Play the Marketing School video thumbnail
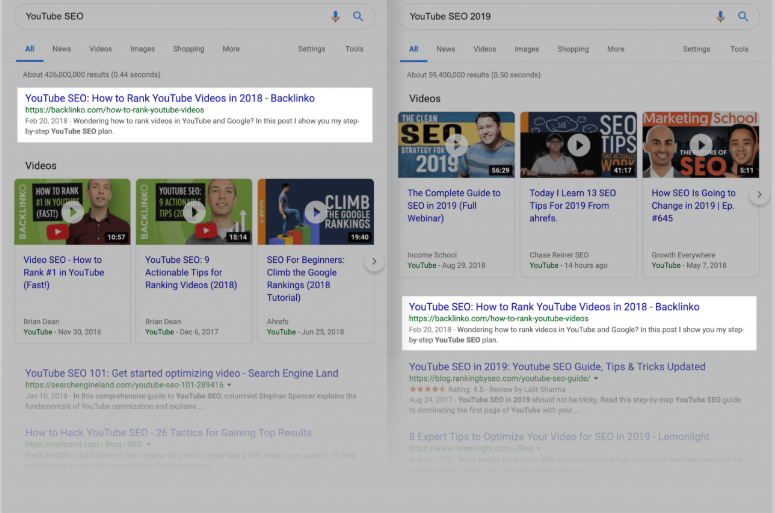This screenshot has height=513, width=775. coord(700,145)
